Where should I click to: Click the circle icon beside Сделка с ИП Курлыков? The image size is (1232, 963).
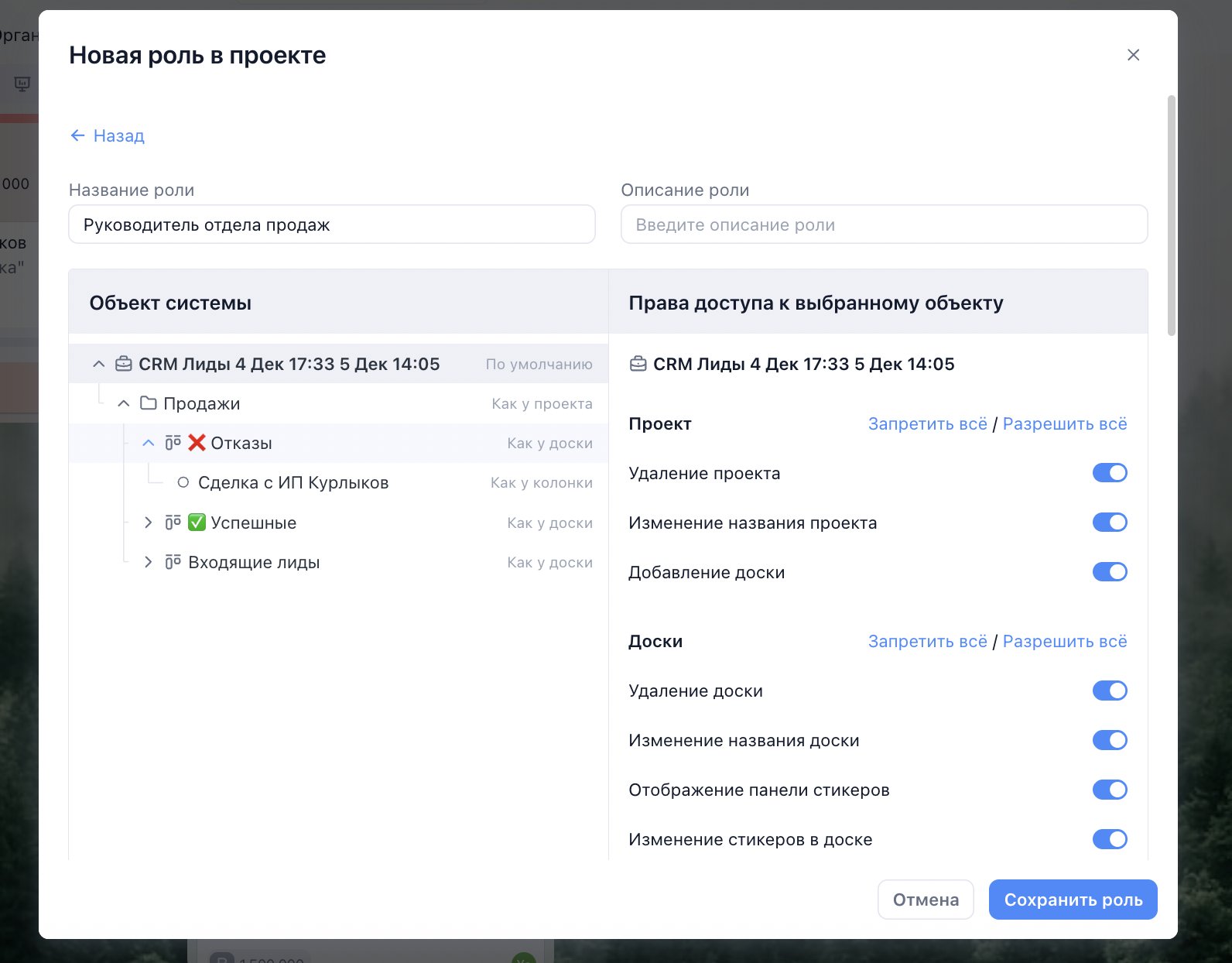pos(183,482)
